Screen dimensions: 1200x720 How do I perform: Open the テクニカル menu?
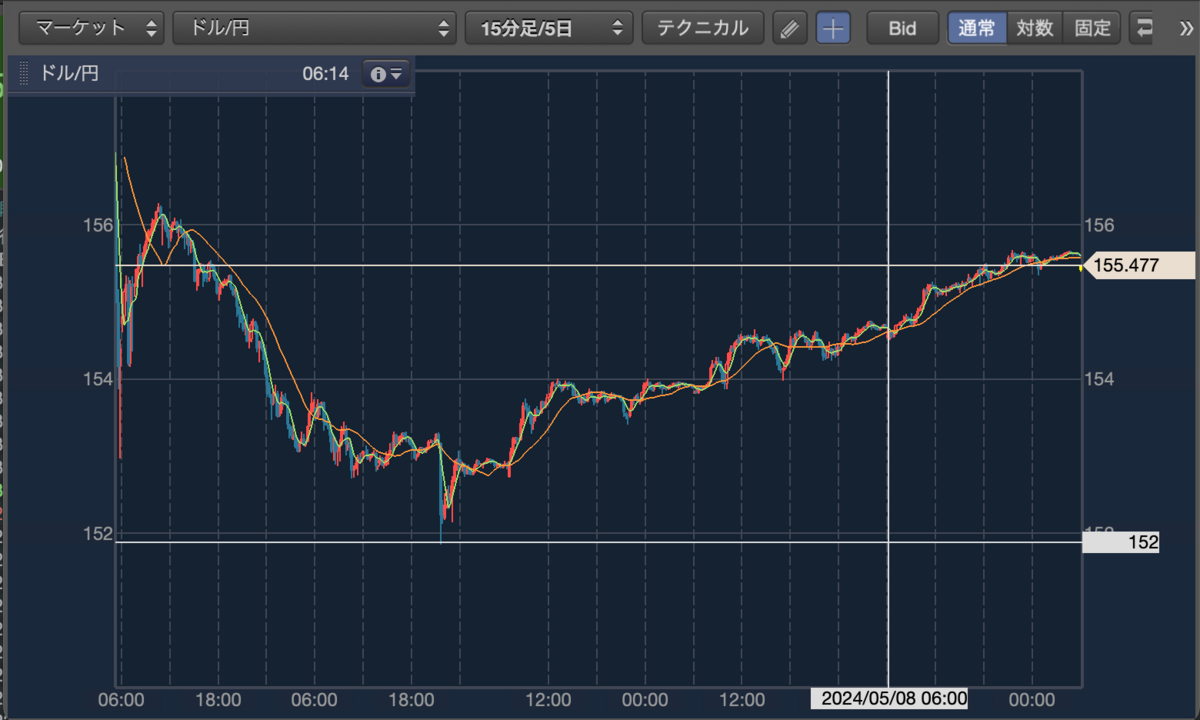point(702,28)
